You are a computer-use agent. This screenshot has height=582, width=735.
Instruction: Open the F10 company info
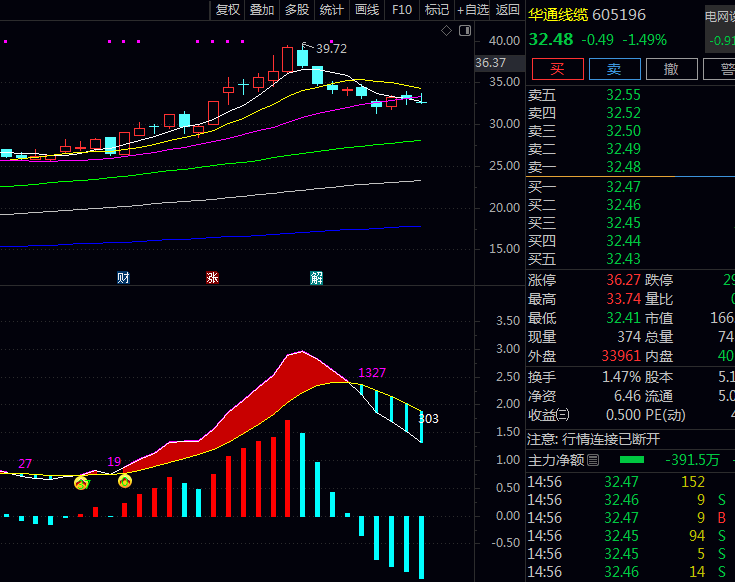(402, 10)
